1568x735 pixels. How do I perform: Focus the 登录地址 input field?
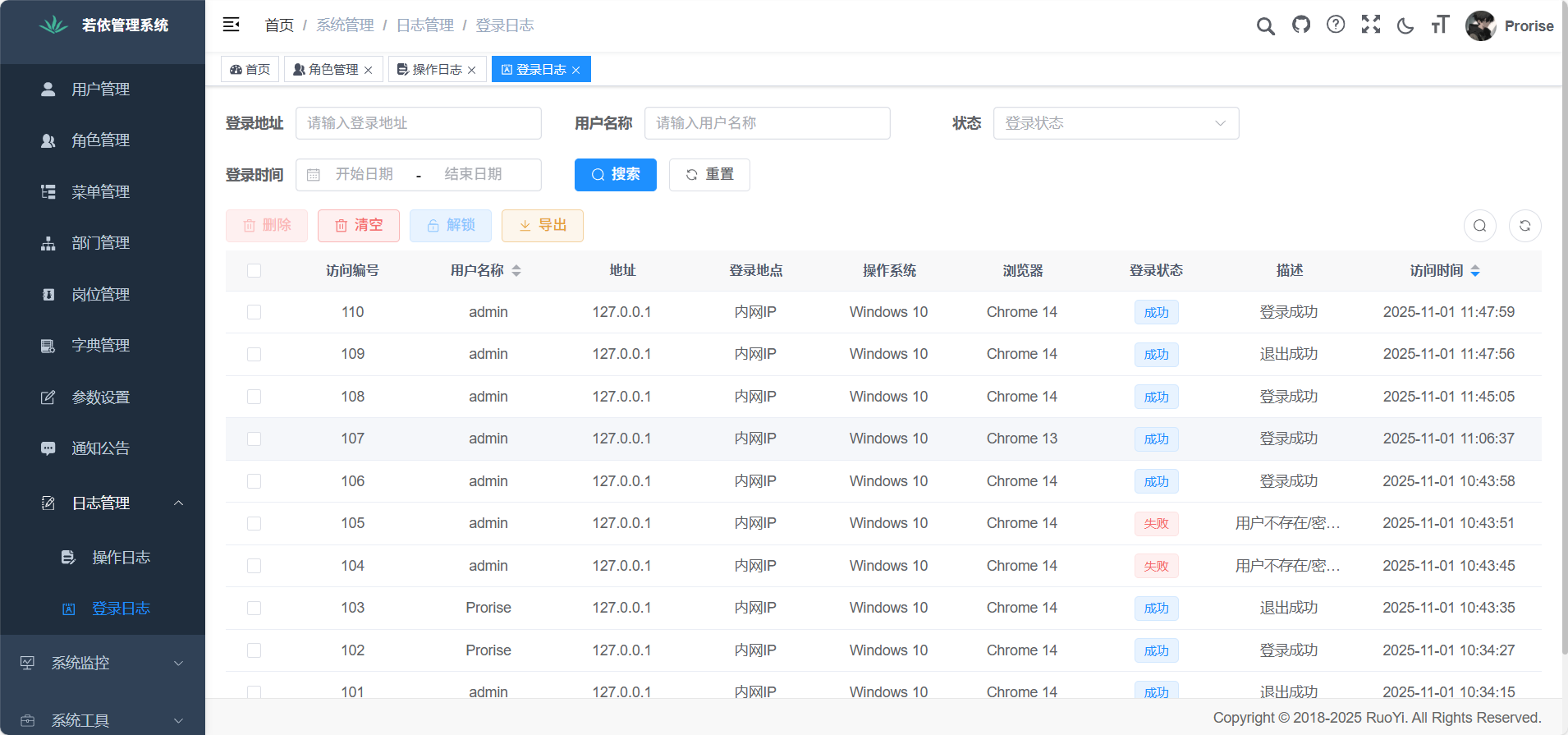click(x=418, y=123)
